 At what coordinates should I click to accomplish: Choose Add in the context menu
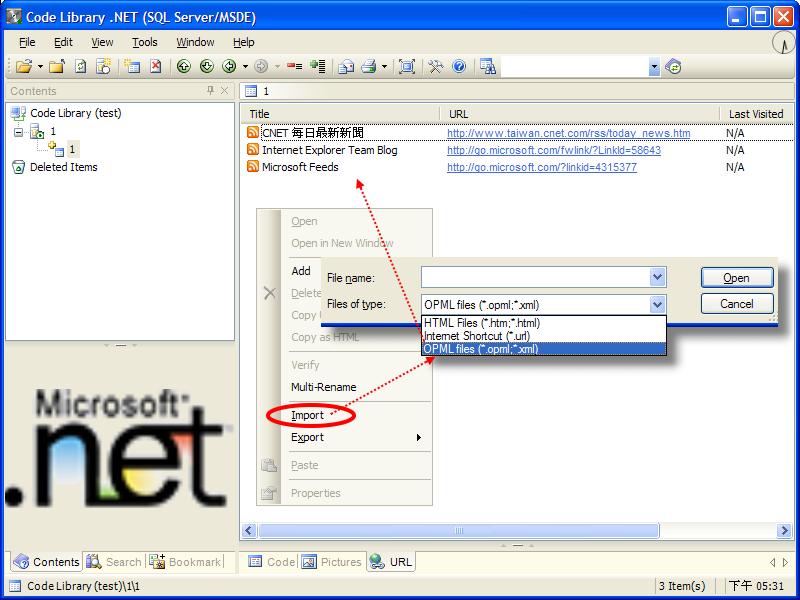click(x=301, y=271)
